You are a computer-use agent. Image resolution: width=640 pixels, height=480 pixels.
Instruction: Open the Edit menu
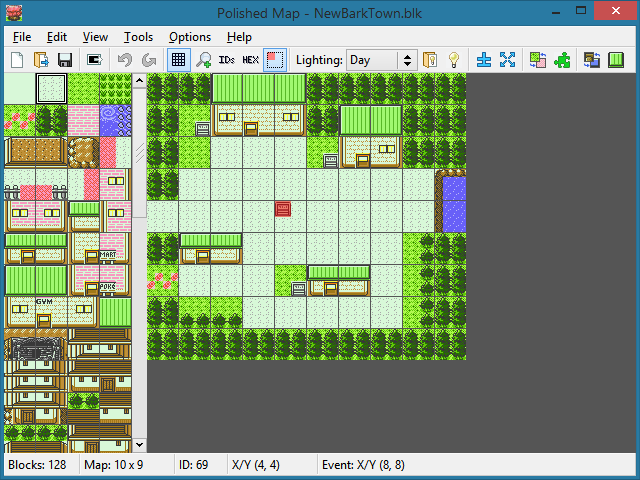(x=57, y=37)
